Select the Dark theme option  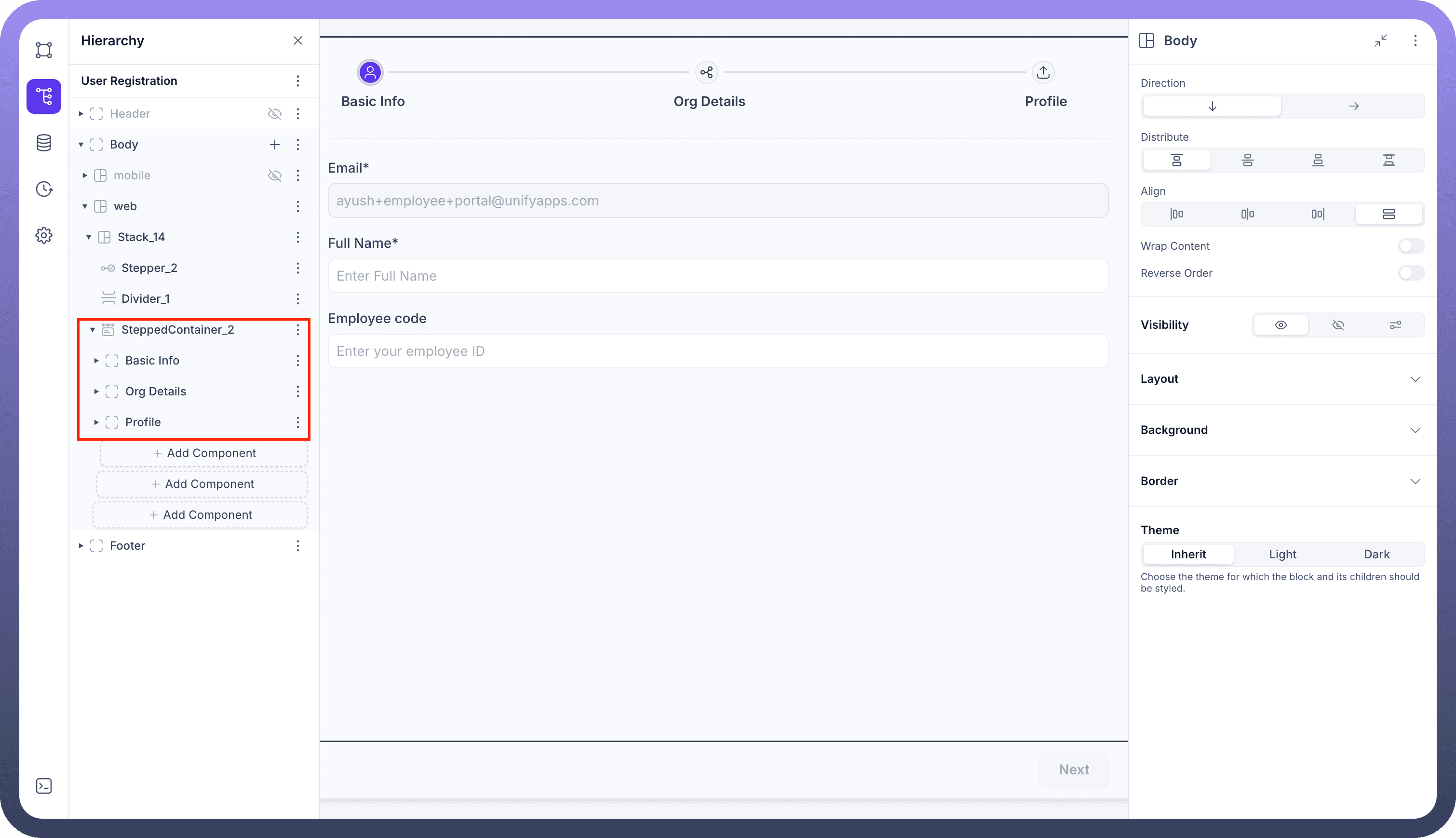click(1376, 554)
